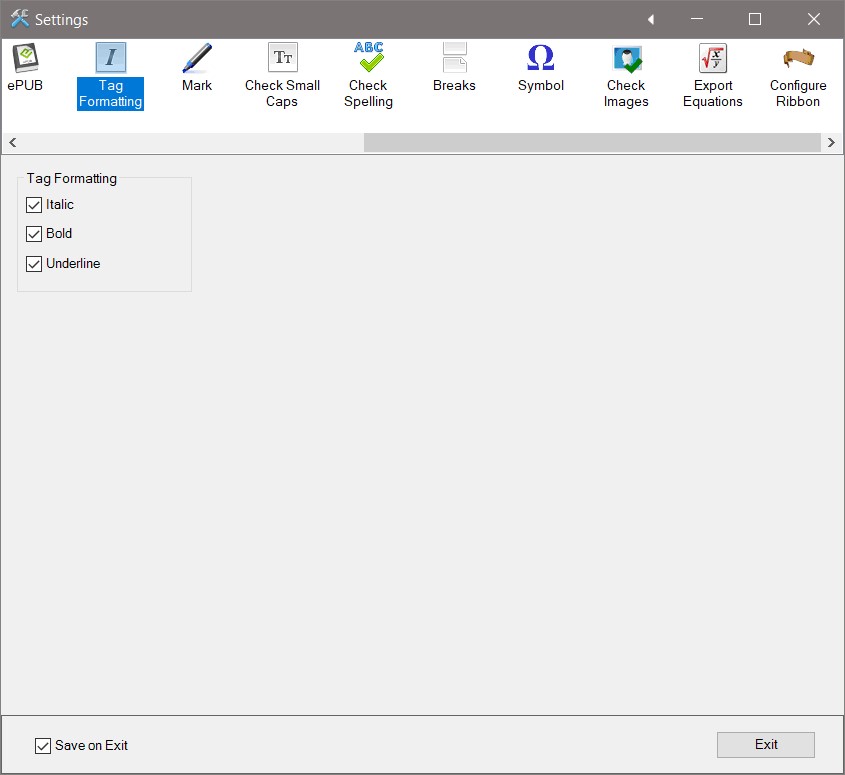Viewport: 845px width, 775px height.
Task: Select the Breaks settings icon
Action: (x=454, y=68)
